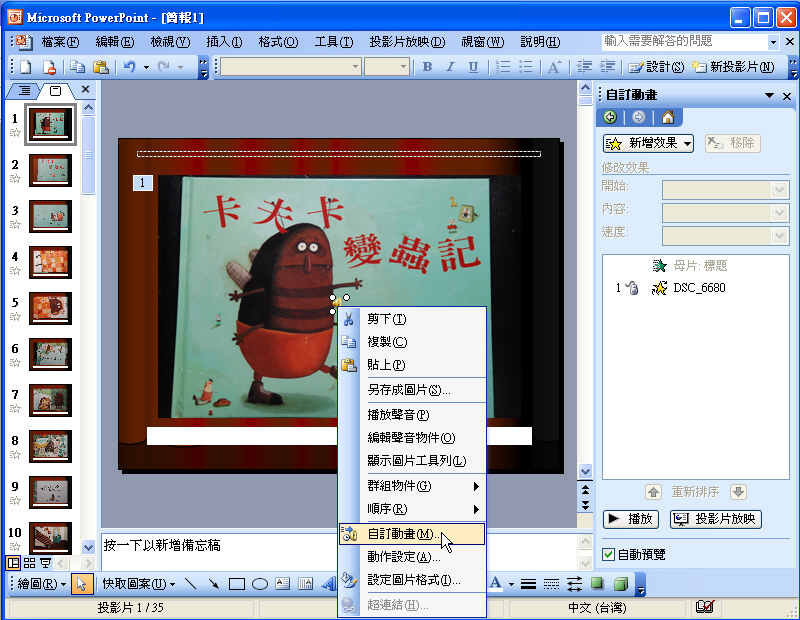Open the 開始 start combo box
The image size is (800, 620).
pyautogui.click(x=726, y=190)
